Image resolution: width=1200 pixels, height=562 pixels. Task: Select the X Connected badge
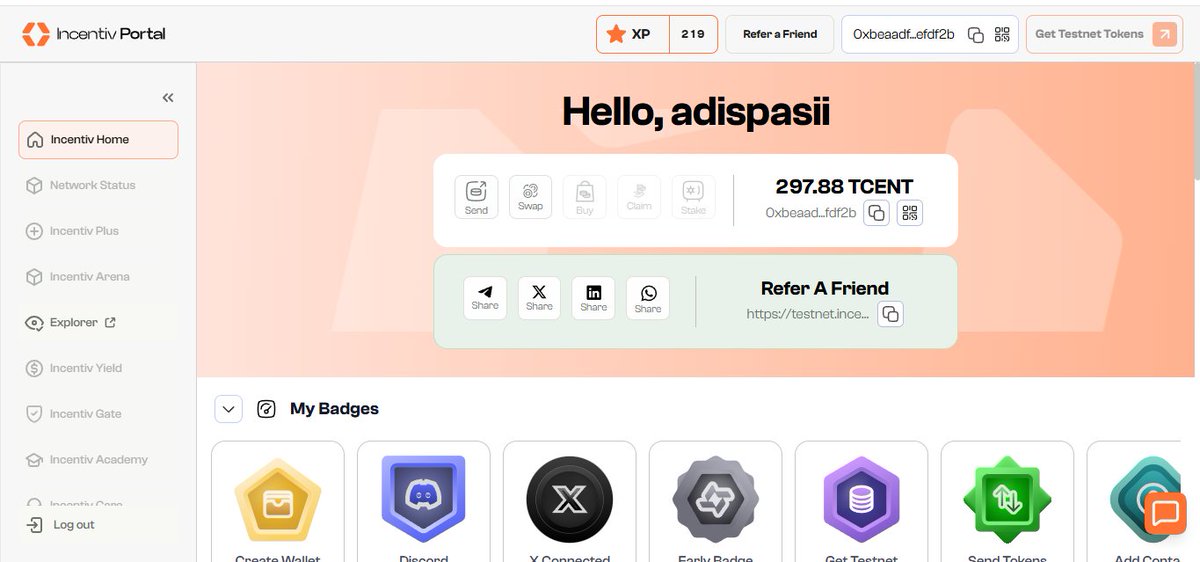click(x=570, y=502)
